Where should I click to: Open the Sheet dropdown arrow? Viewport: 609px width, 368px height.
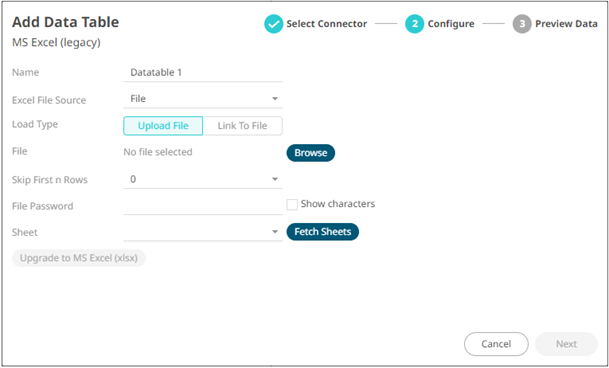click(x=275, y=232)
